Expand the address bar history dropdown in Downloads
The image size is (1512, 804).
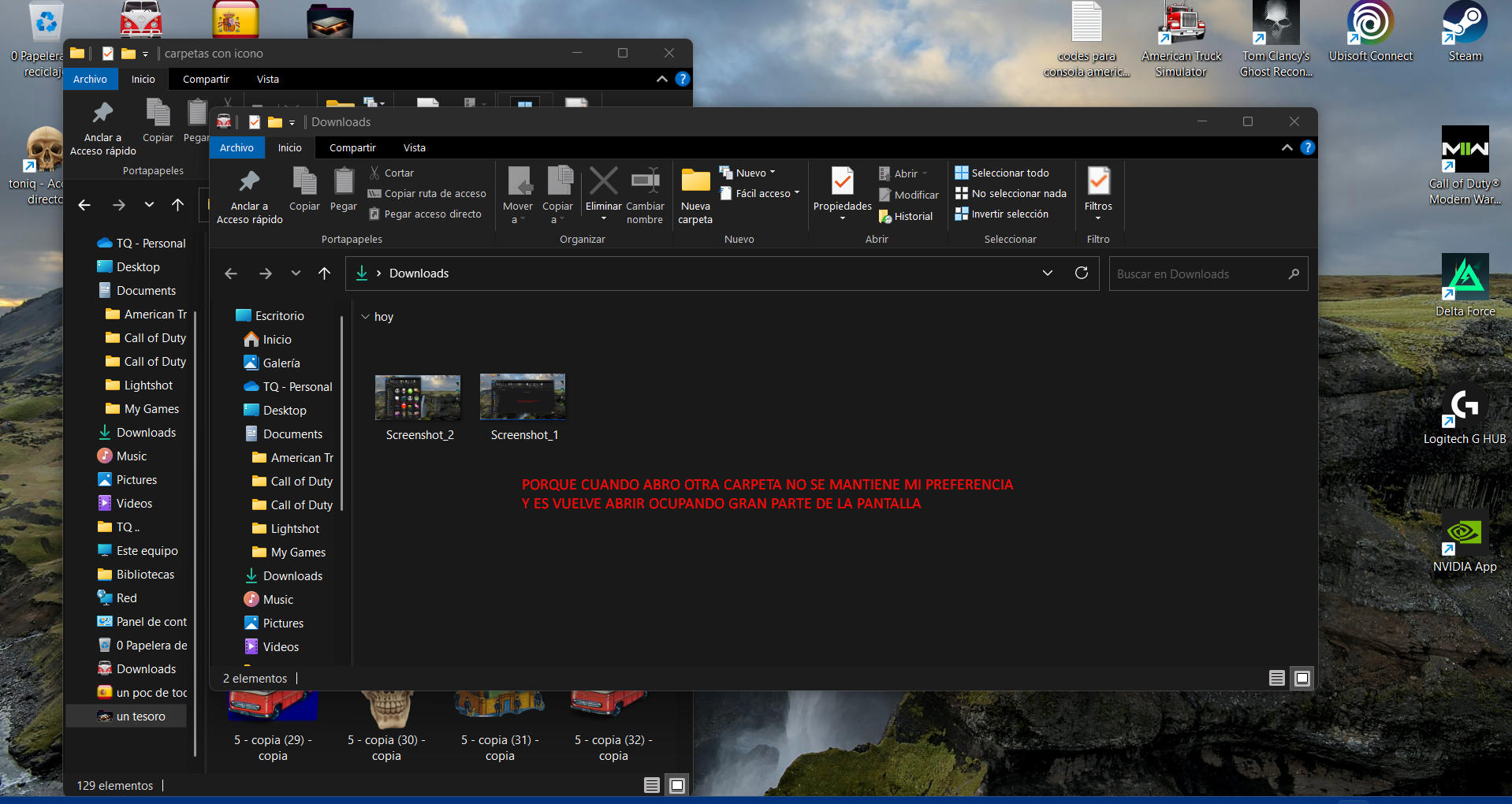tap(1048, 273)
